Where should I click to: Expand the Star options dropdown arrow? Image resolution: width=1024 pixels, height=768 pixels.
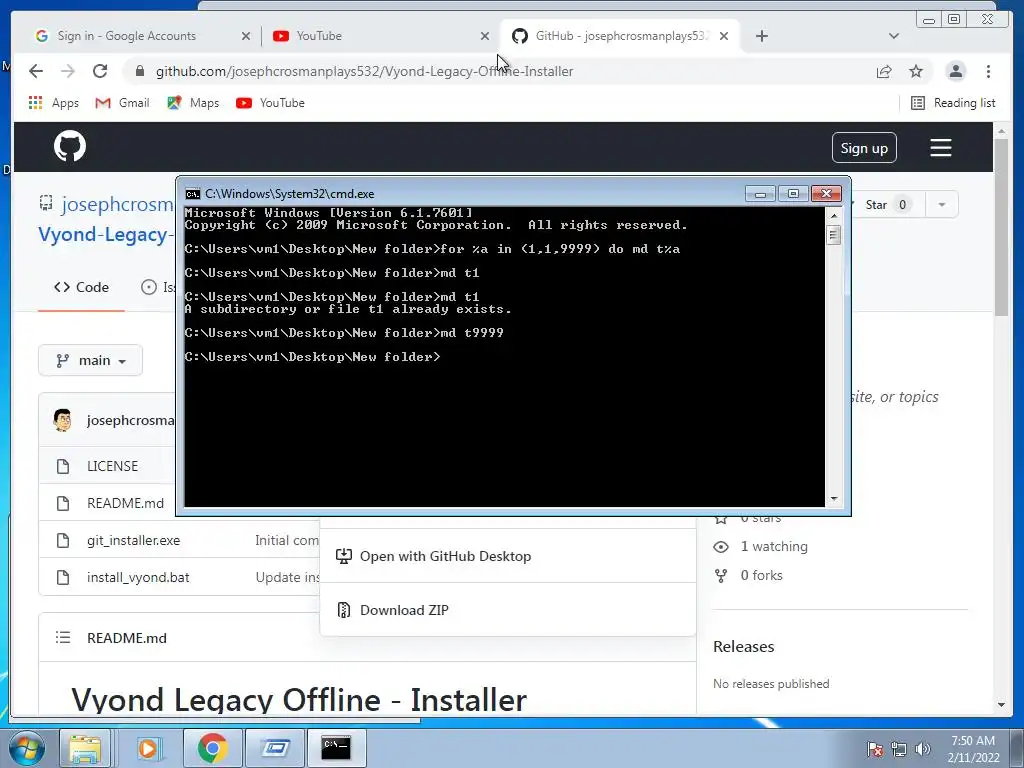tap(942, 204)
